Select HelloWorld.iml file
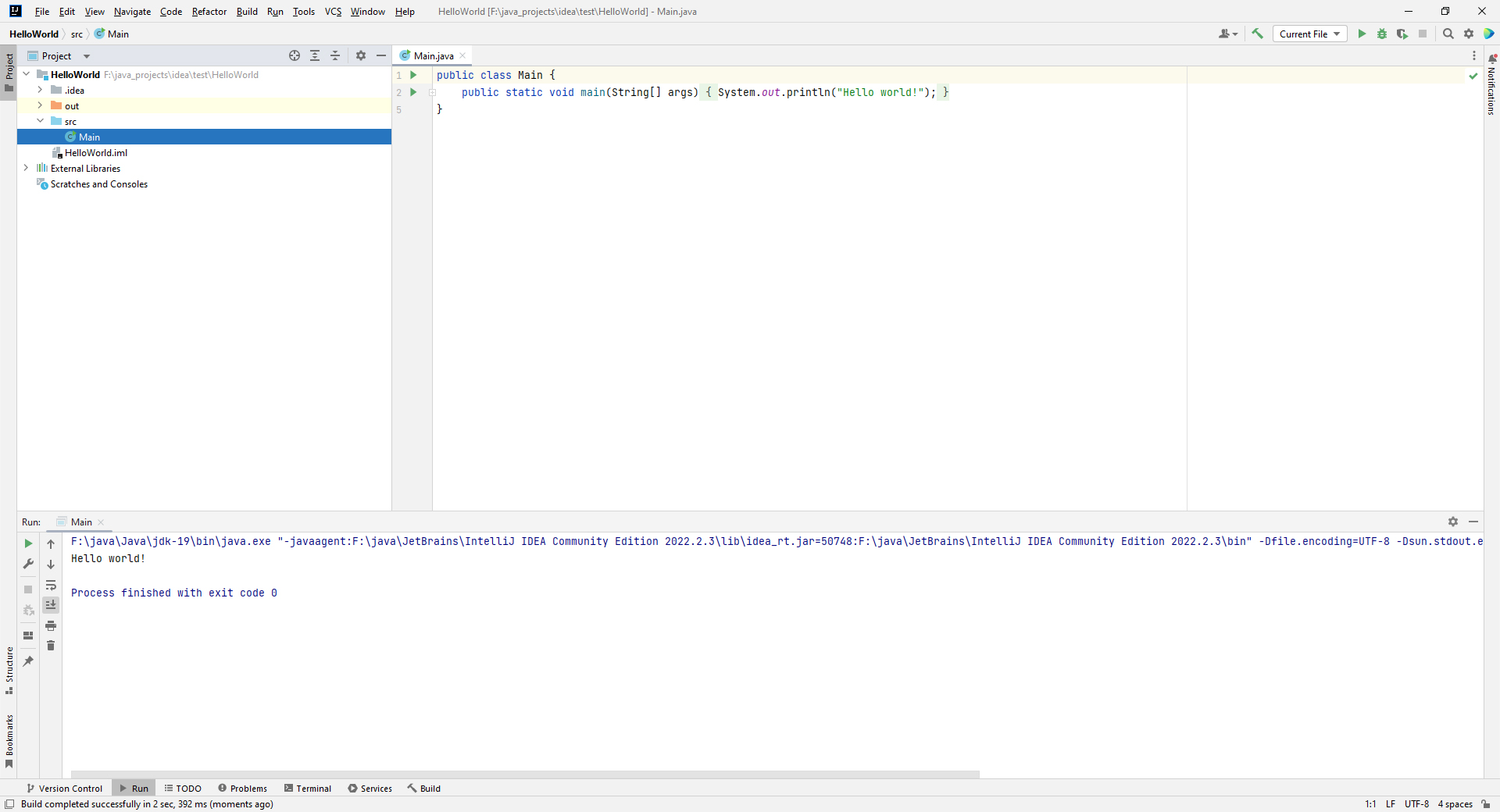 click(x=204, y=152)
